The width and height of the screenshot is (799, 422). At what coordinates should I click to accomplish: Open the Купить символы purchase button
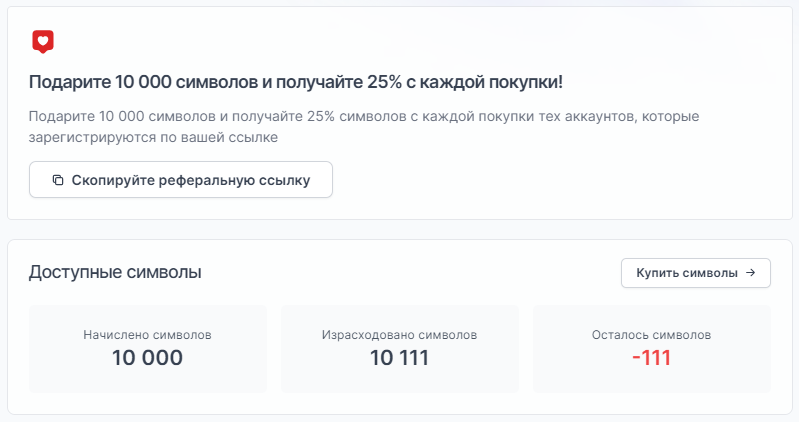pos(695,273)
